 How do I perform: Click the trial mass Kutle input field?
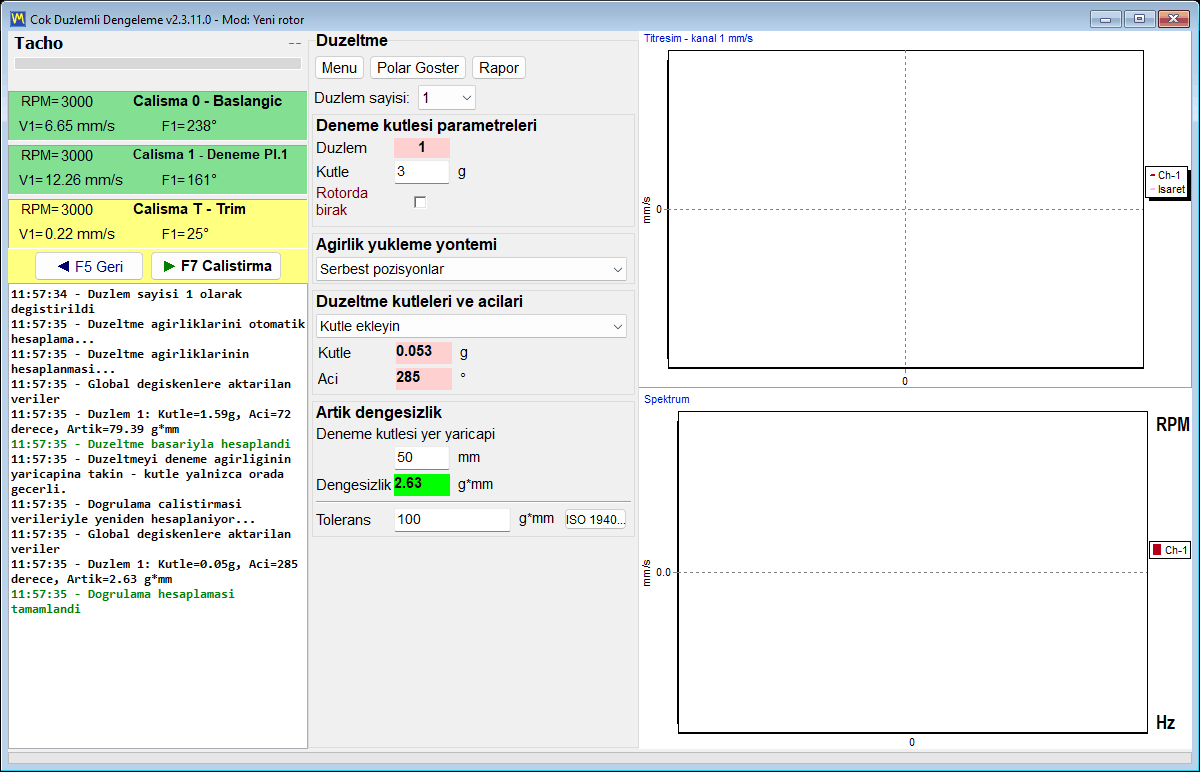[422, 171]
